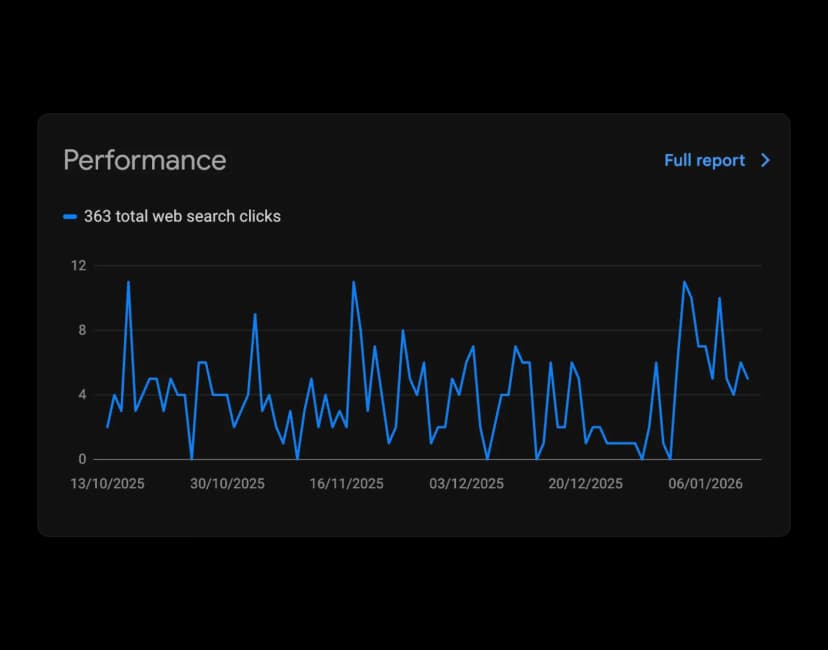Select the 20/12/2025 date label

tap(585, 484)
